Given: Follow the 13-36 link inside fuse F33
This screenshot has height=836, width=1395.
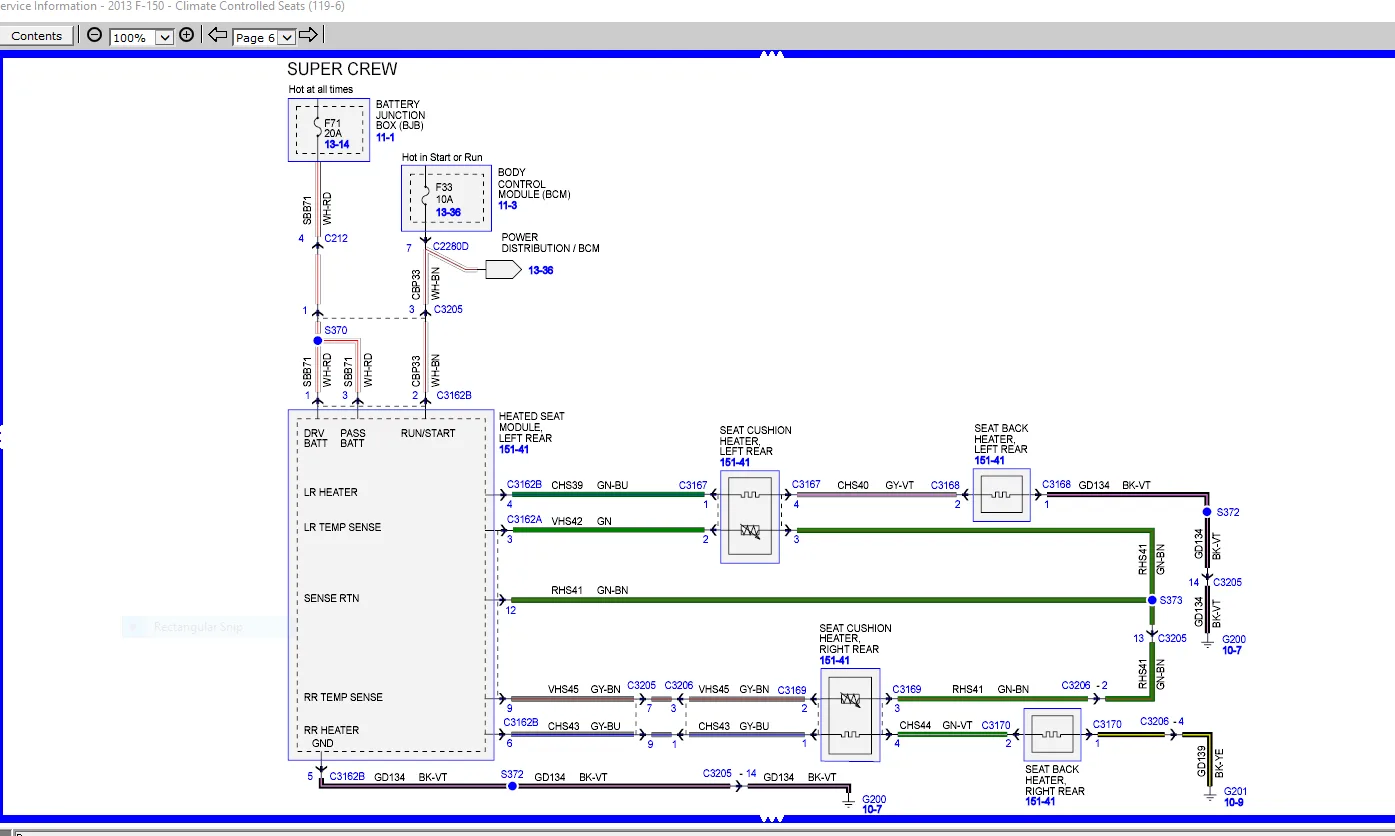Looking at the screenshot, I should coord(448,212).
